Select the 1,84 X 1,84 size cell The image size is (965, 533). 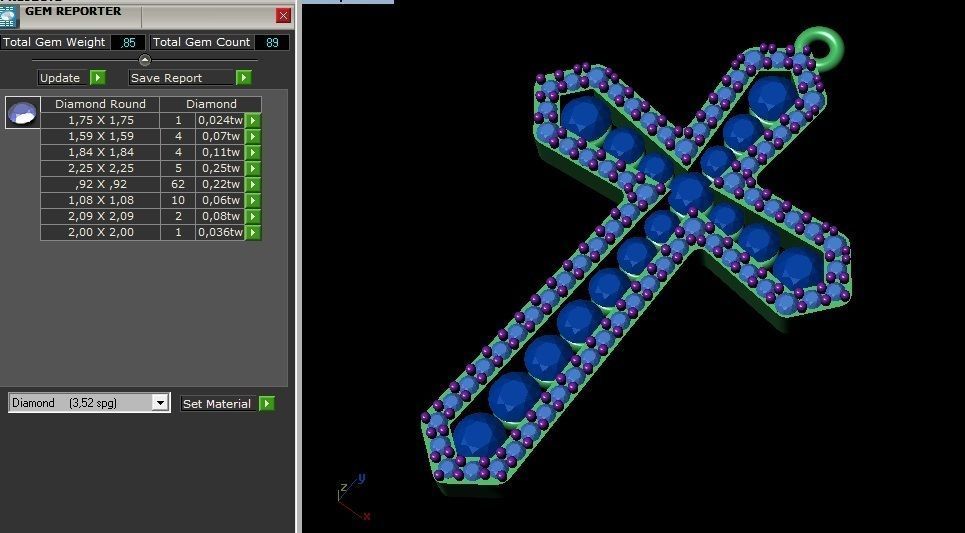tap(100, 152)
